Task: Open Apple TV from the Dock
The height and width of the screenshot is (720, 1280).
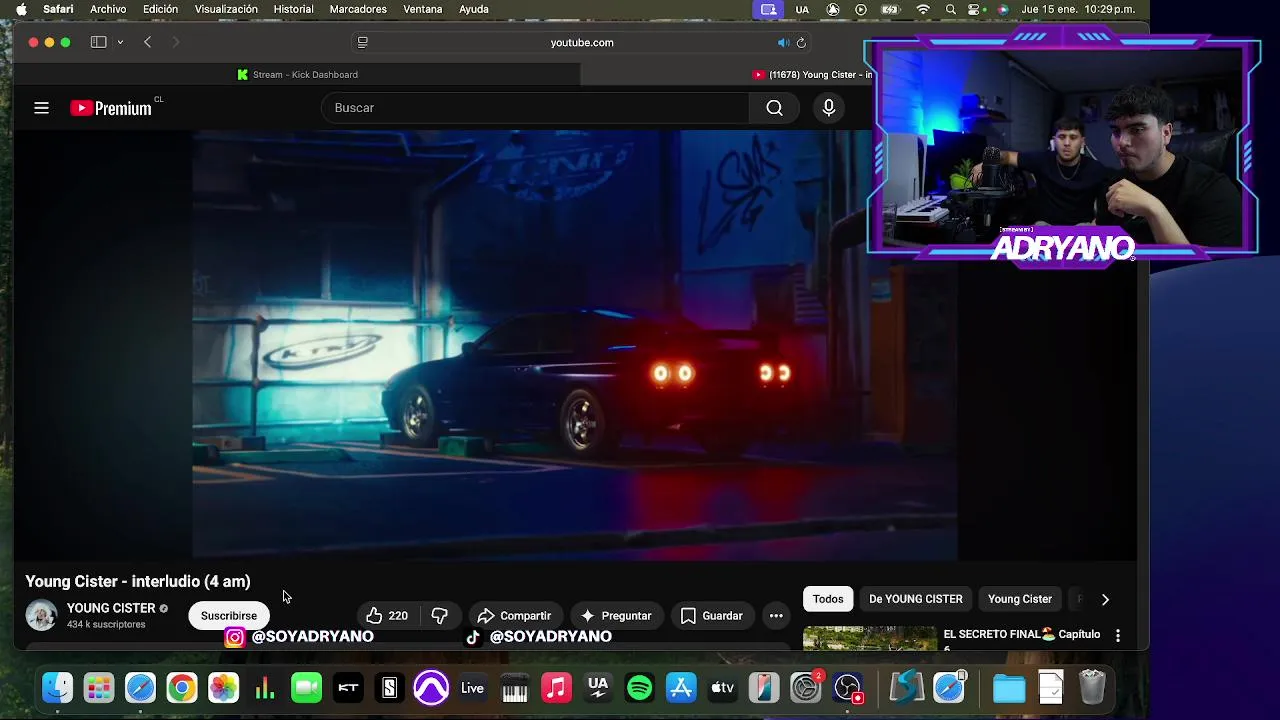Action: [722, 688]
